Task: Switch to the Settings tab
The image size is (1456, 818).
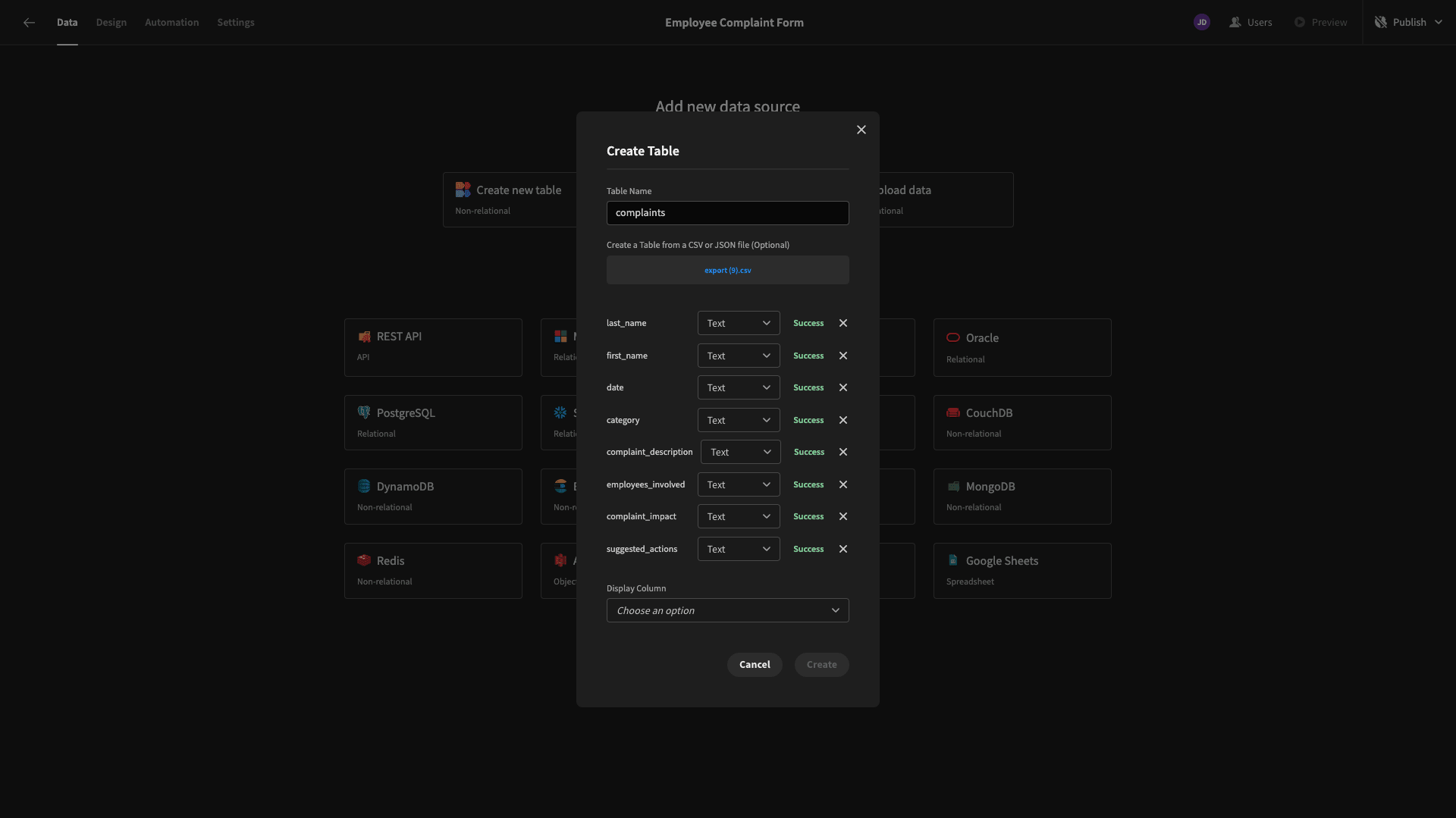Action: click(236, 23)
